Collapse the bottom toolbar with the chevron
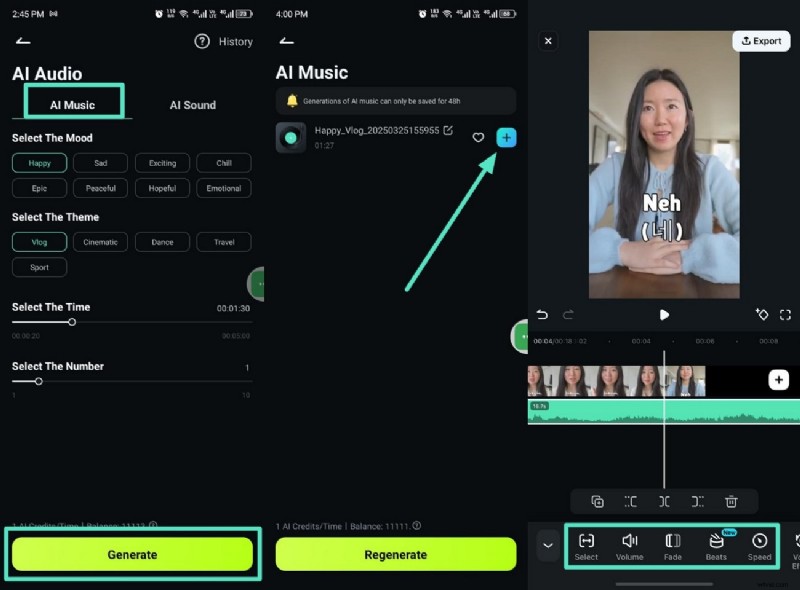Image resolution: width=800 pixels, height=590 pixels. (x=547, y=545)
